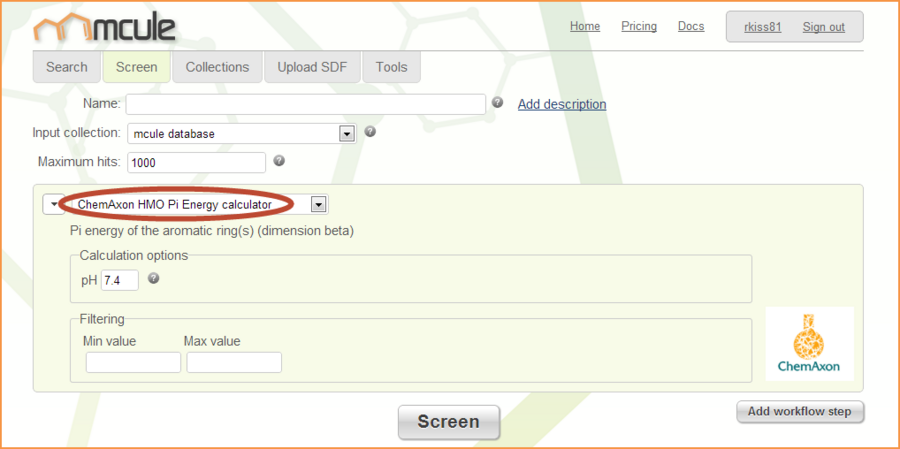The height and width of the screenshot is (449, 900).
Task: Click into the Name text field
Action: pyautogui.click(x=305, y=104)
